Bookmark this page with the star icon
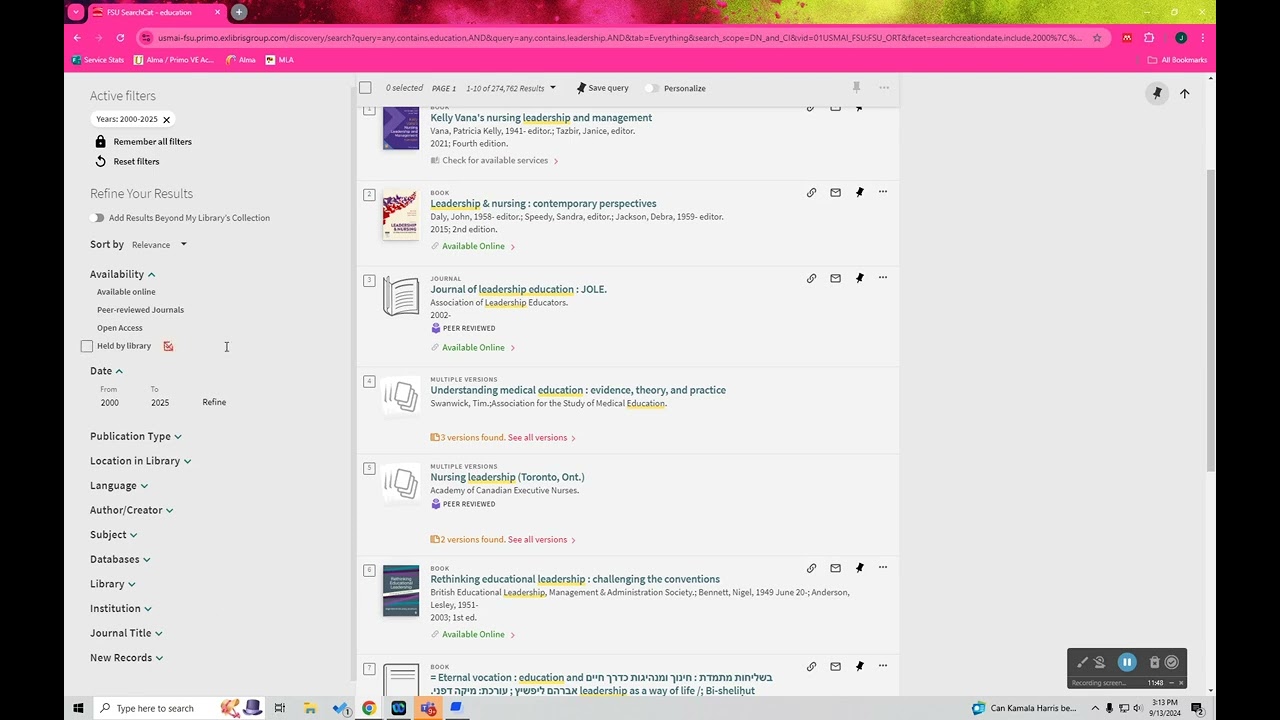Image resolution: width=1280 pixels, height=720 pixels. pos(1097,38)
